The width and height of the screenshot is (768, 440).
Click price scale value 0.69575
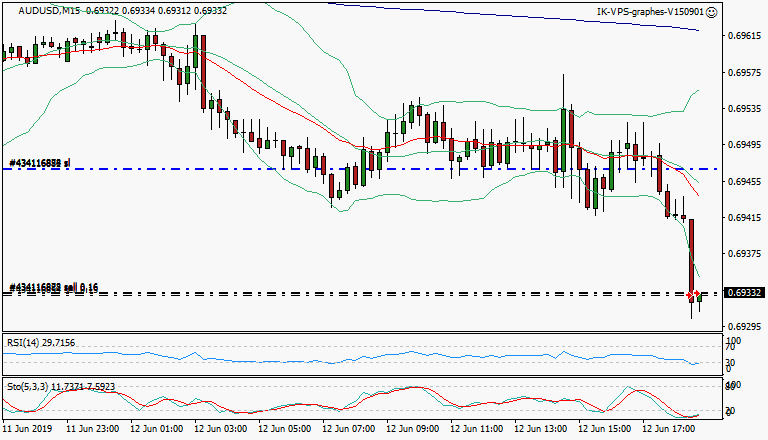coord(744,73)
